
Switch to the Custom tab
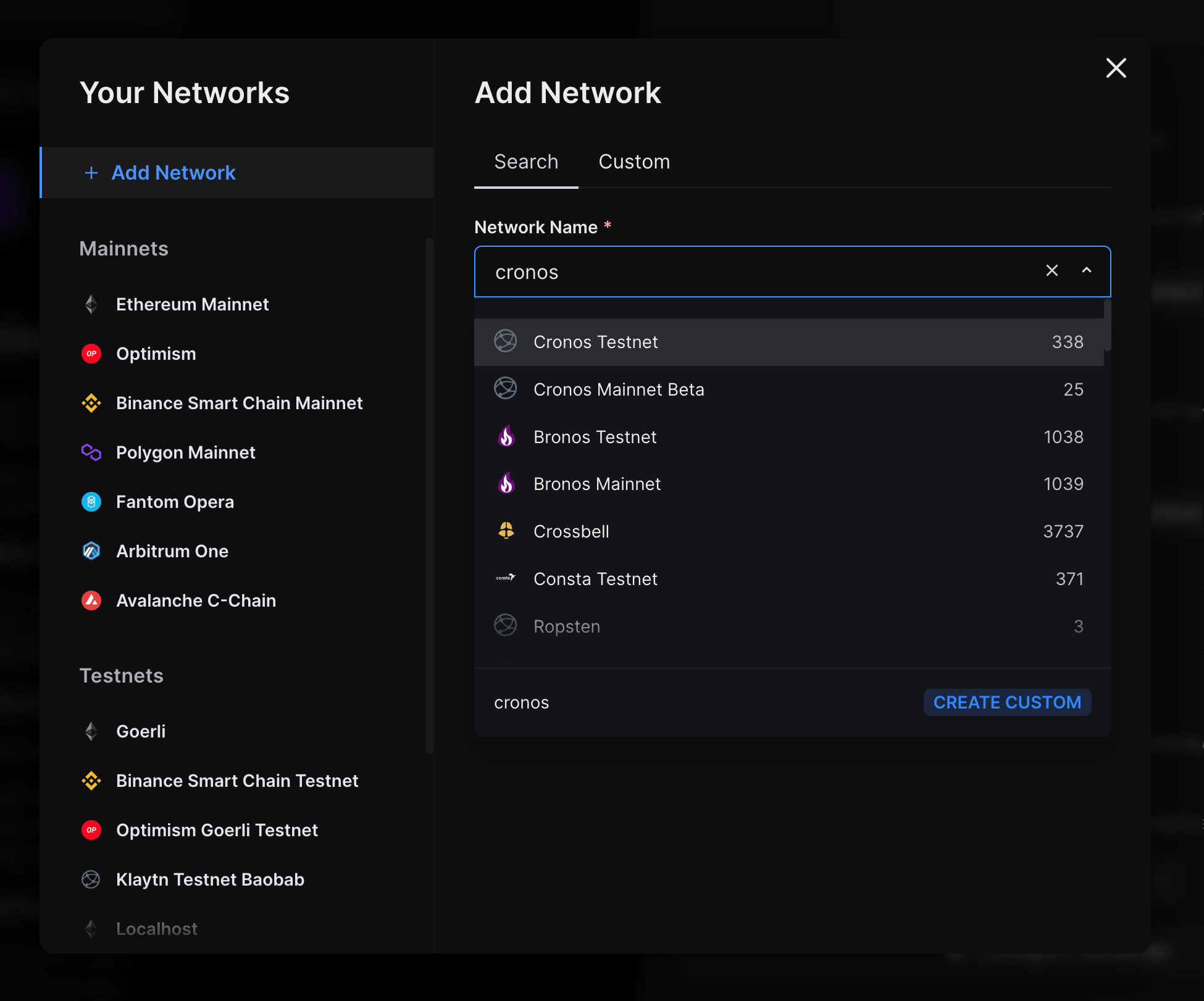coord(634,162)
